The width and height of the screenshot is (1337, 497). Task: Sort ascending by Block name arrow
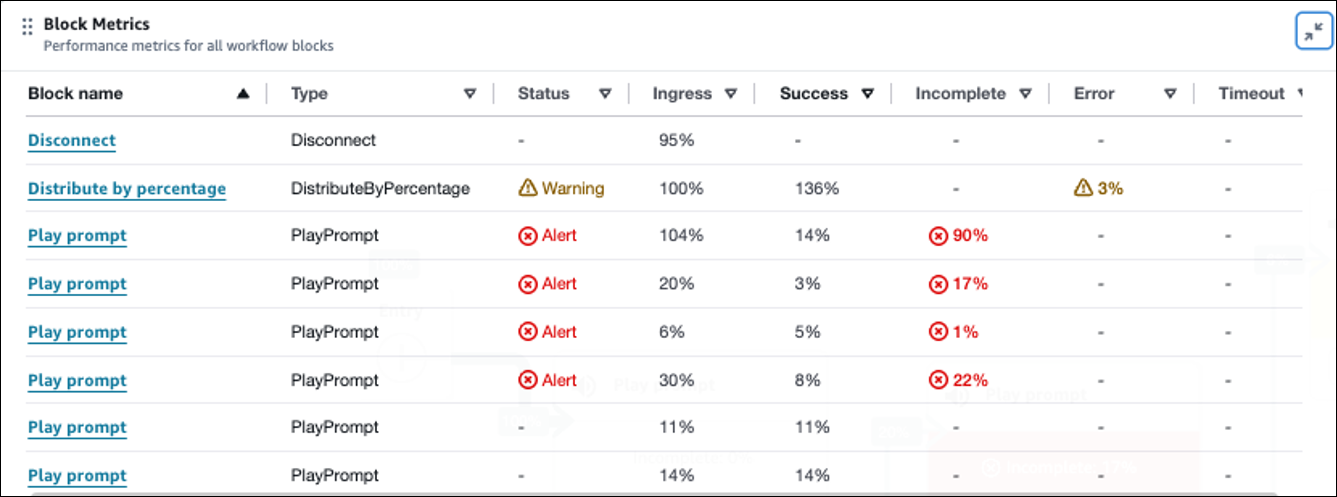tap(242, 94)
